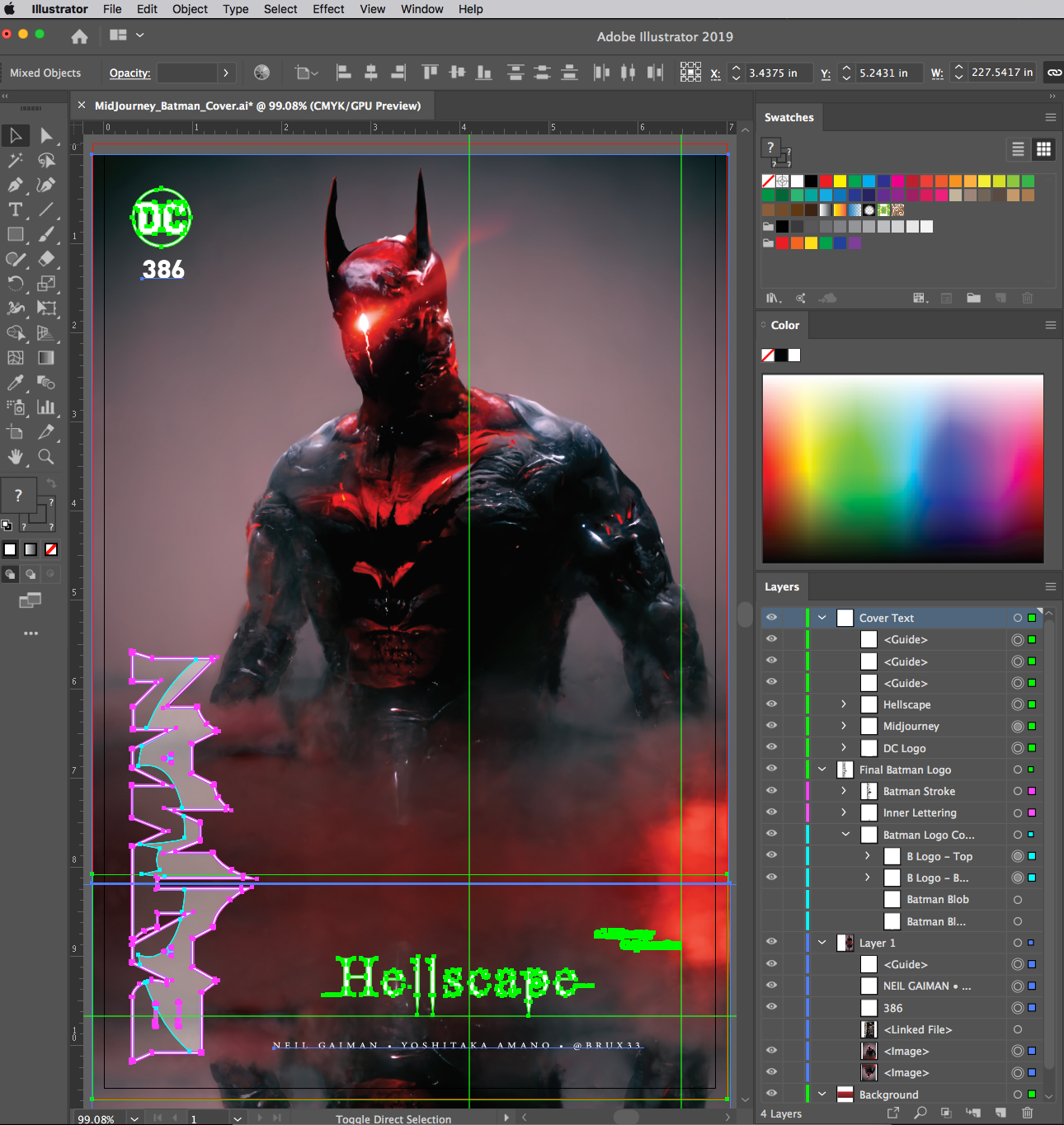
Task: Expand B Logo – Top sublayer
Action: 867,856
